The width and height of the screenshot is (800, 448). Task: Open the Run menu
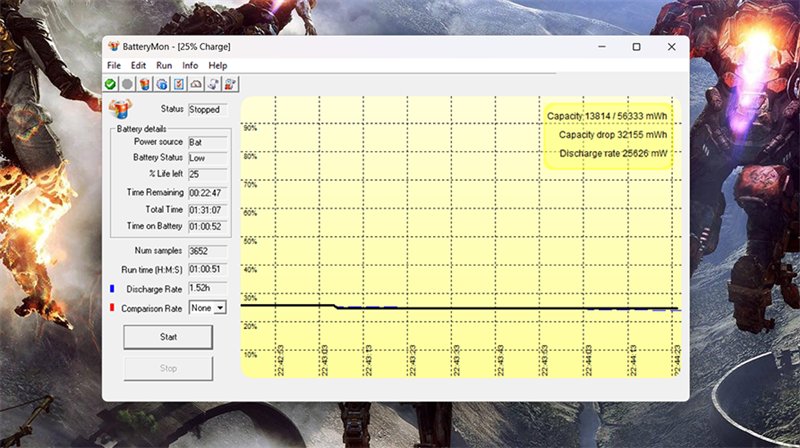click(164, 65)
